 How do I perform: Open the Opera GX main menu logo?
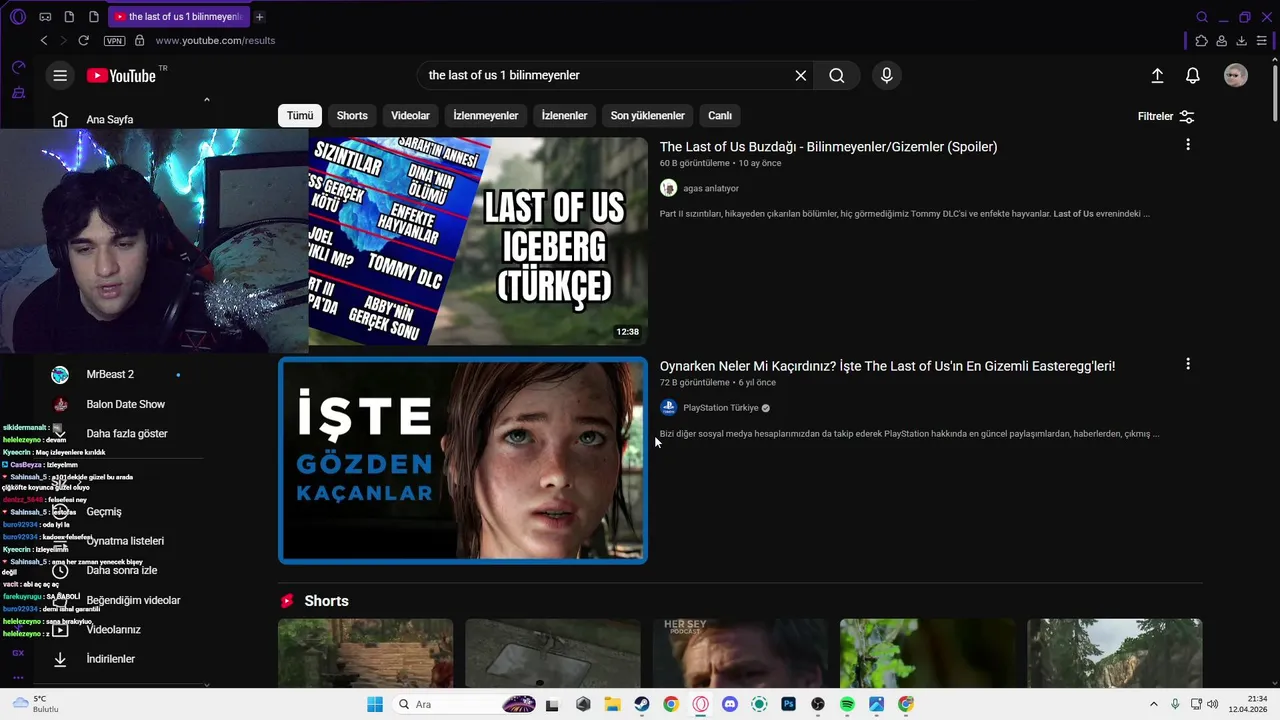(18, 17)
